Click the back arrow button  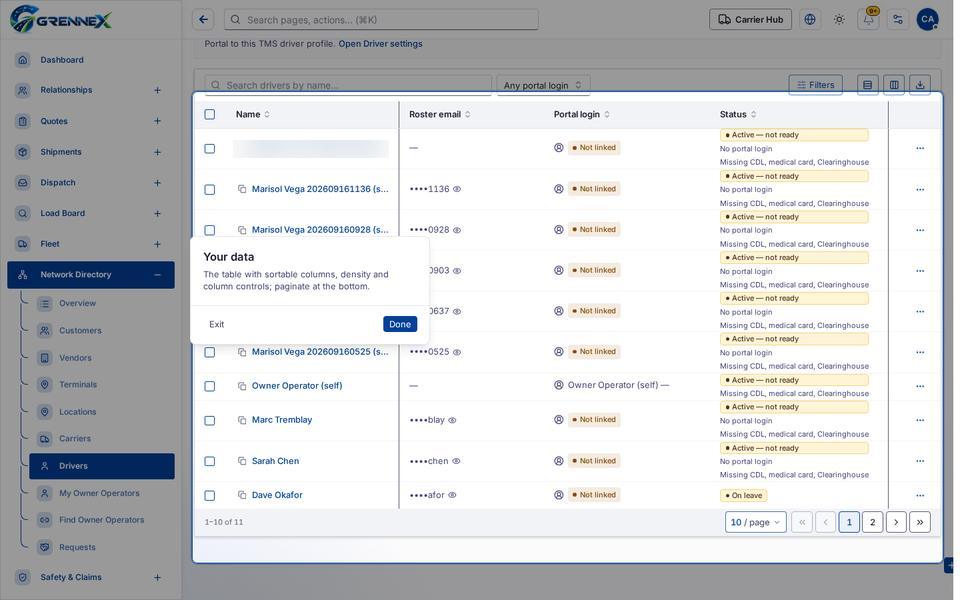point(203,20)
